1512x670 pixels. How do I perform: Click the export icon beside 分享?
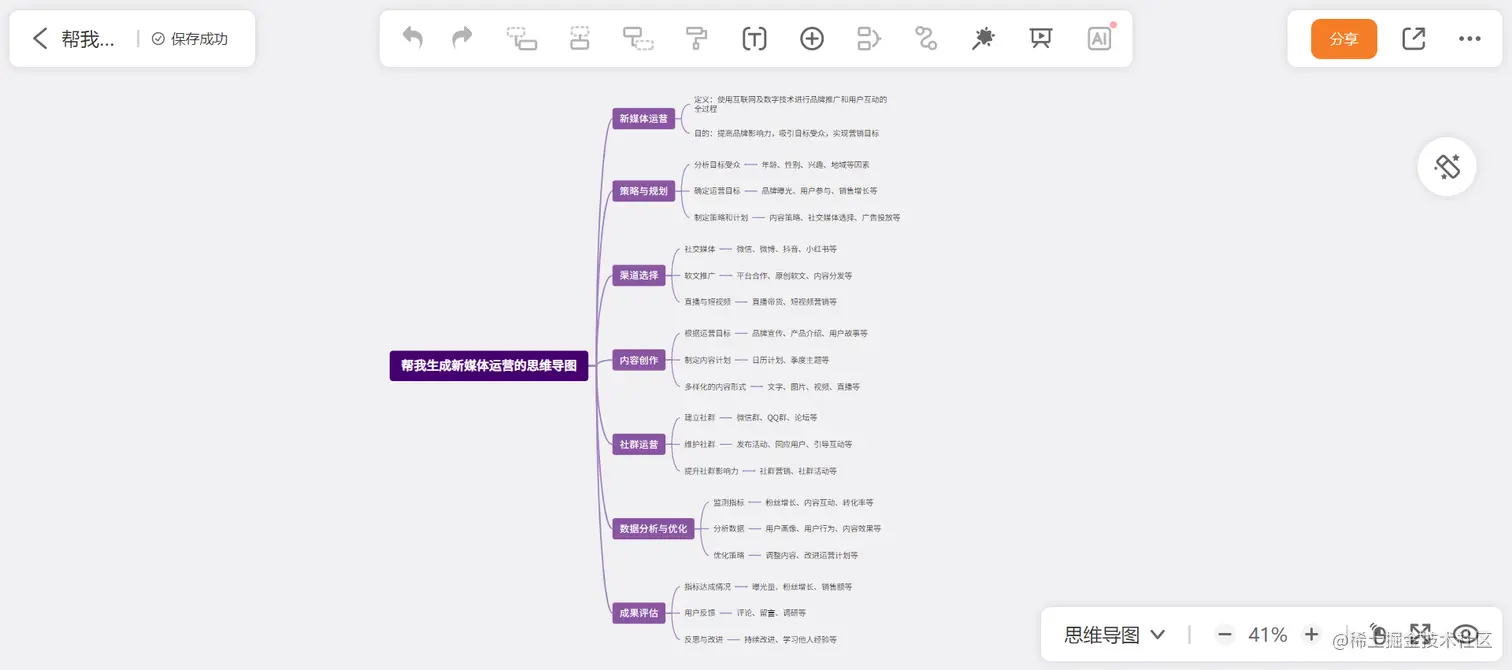1413,39
